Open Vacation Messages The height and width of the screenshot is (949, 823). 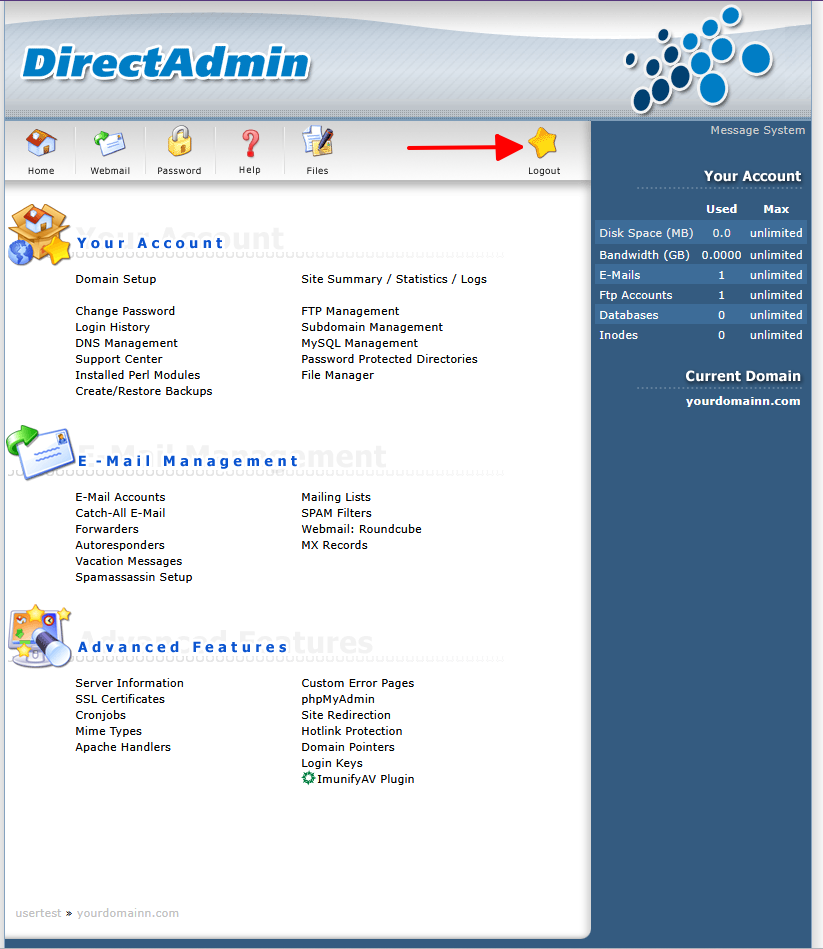click(x=129, y=562)
